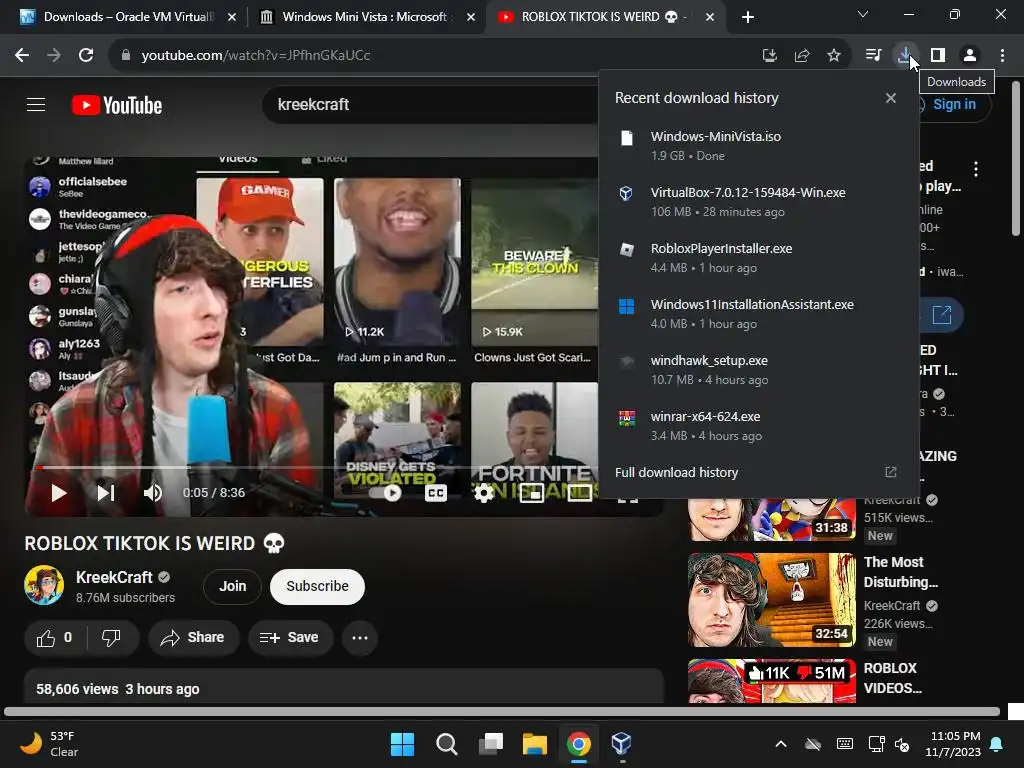Viewport: 1024px width, 768px height.
Task: Open the notification bell in taskbar
Action: tap(997, 744)
